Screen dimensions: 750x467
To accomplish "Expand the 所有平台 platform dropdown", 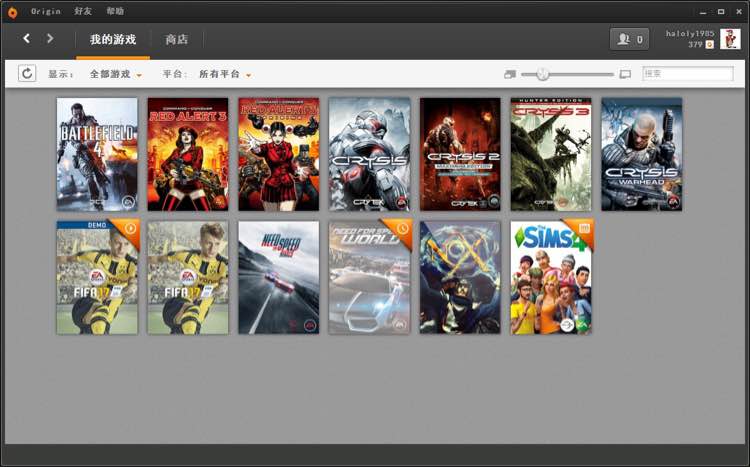I will 225,74.
